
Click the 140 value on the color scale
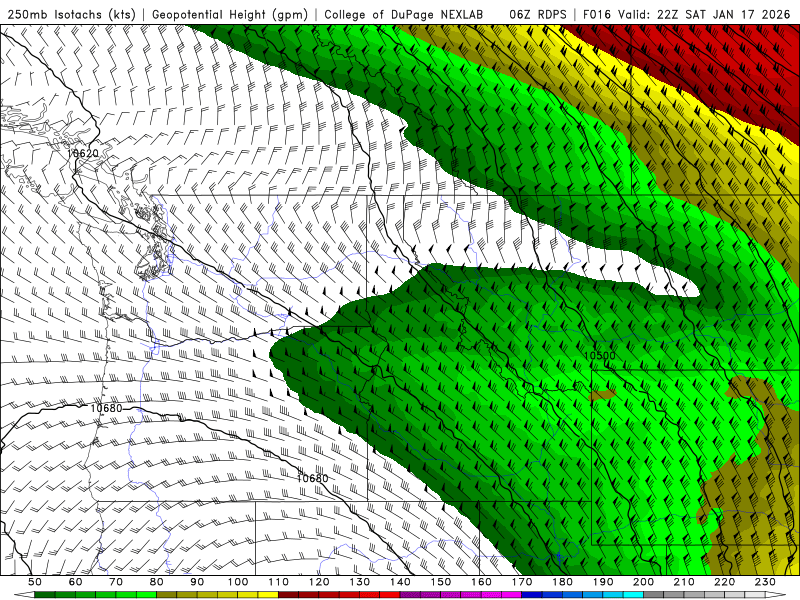tap(400, 582)
